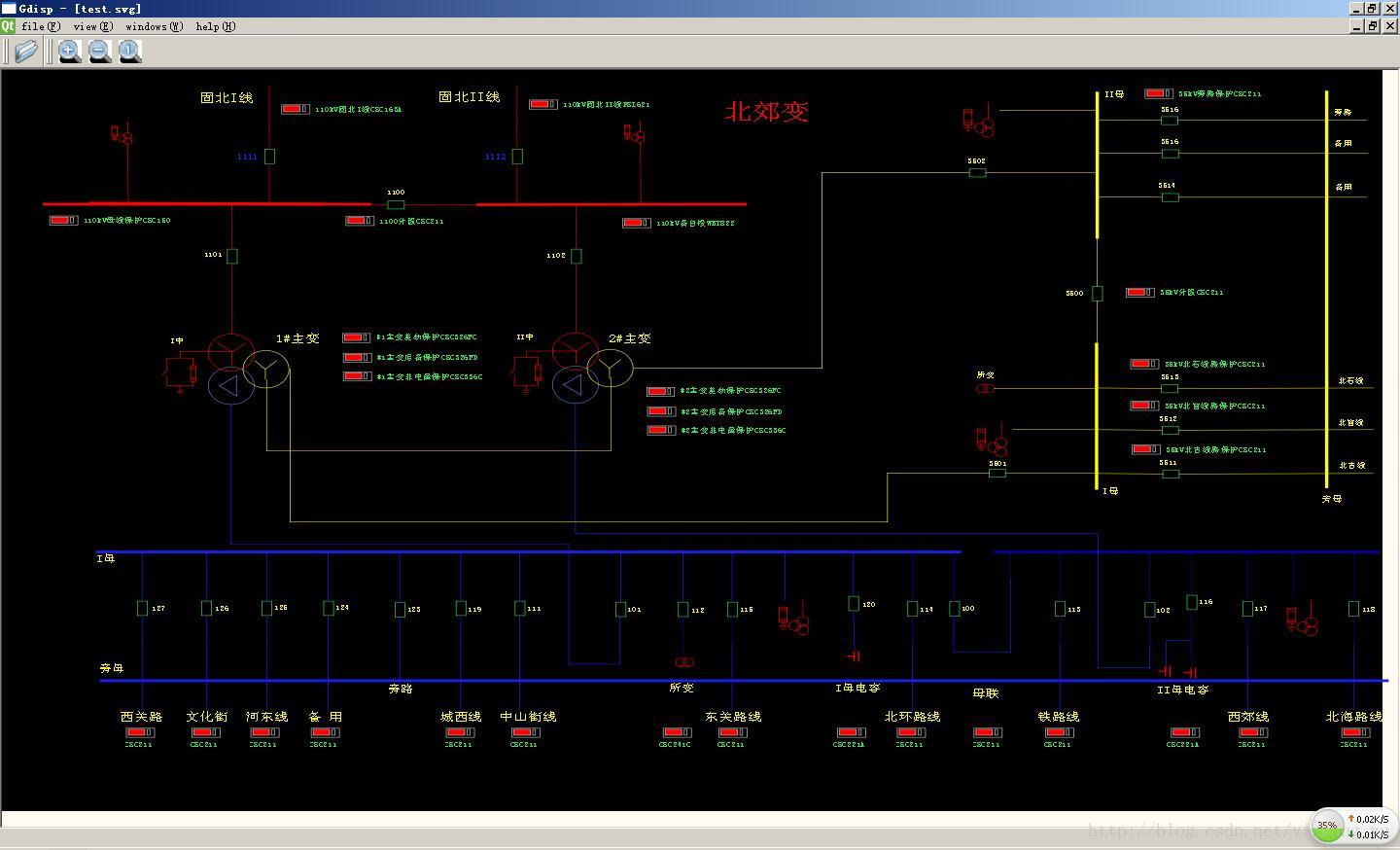Click breaker 5511 on 北古线
This screenshot has width=1400, height=850.
pos(1171,474)
